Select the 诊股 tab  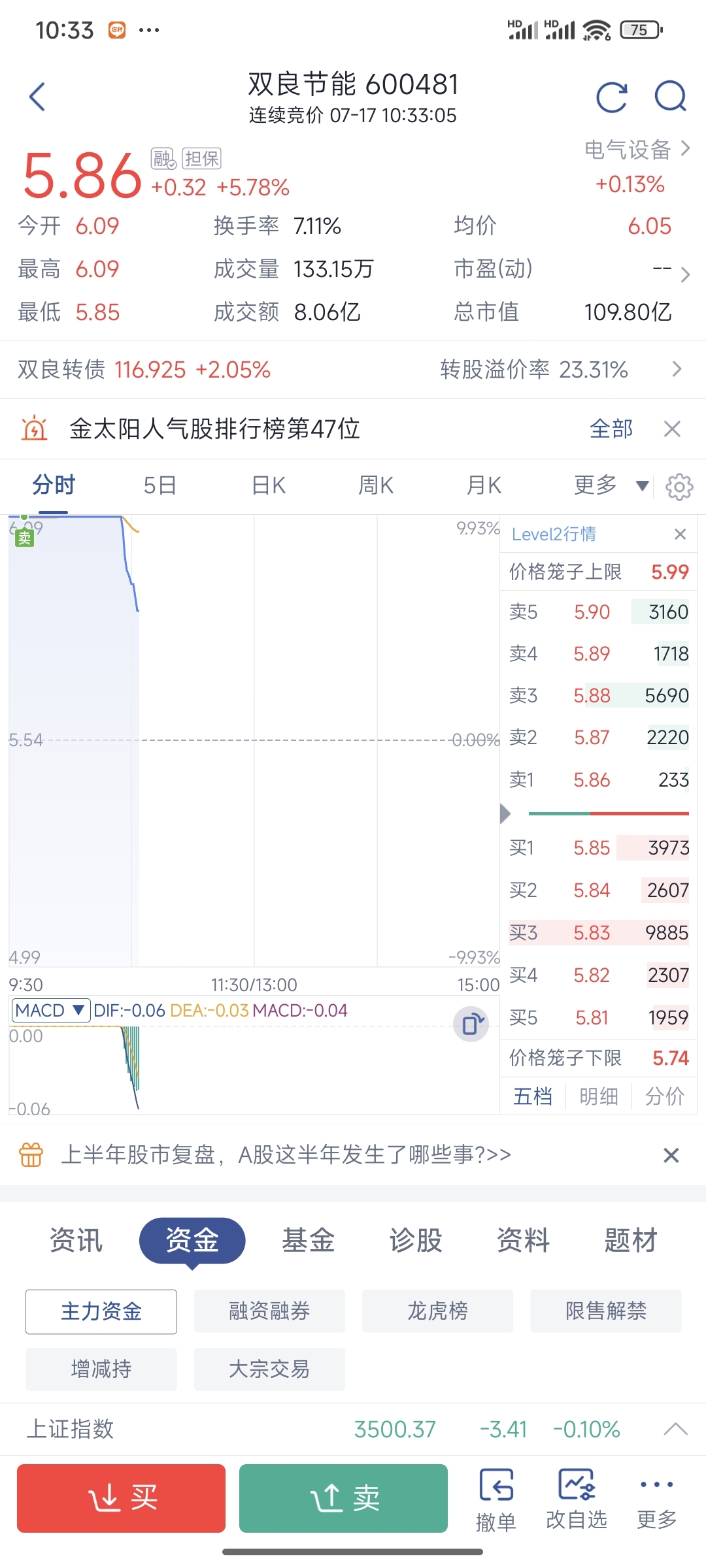coord(416,1240)
